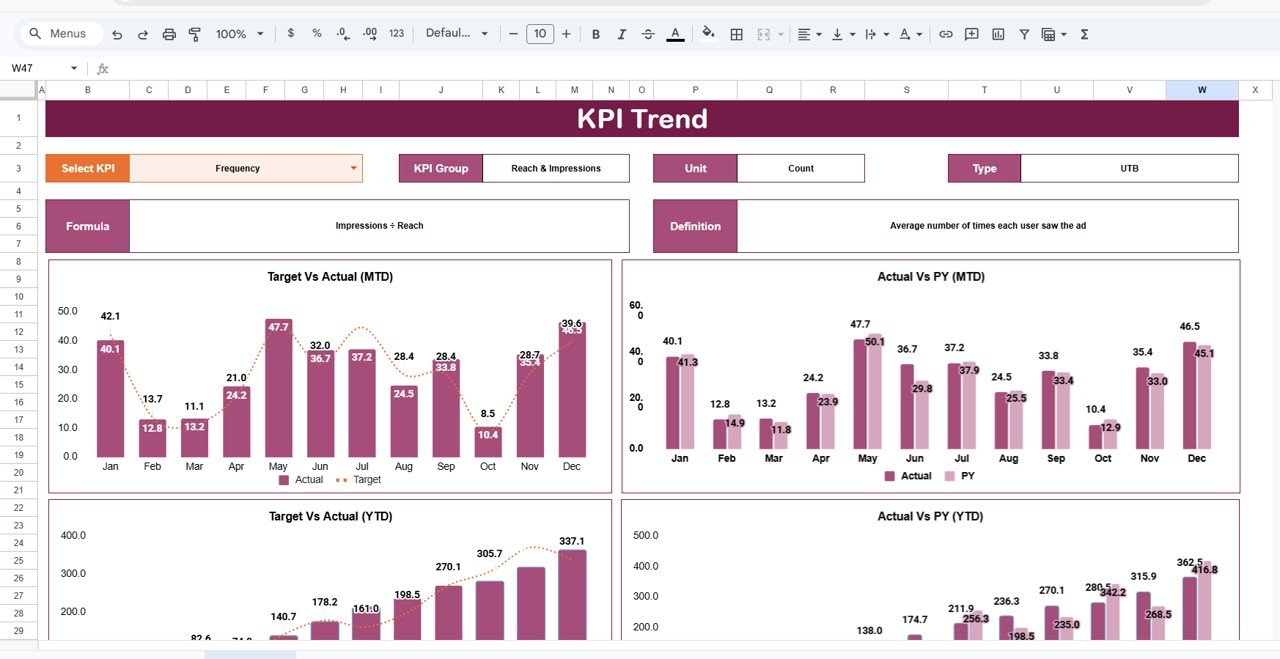Insert a comment using the comment icon
The image size is (1280, 659).
[971, 33]
